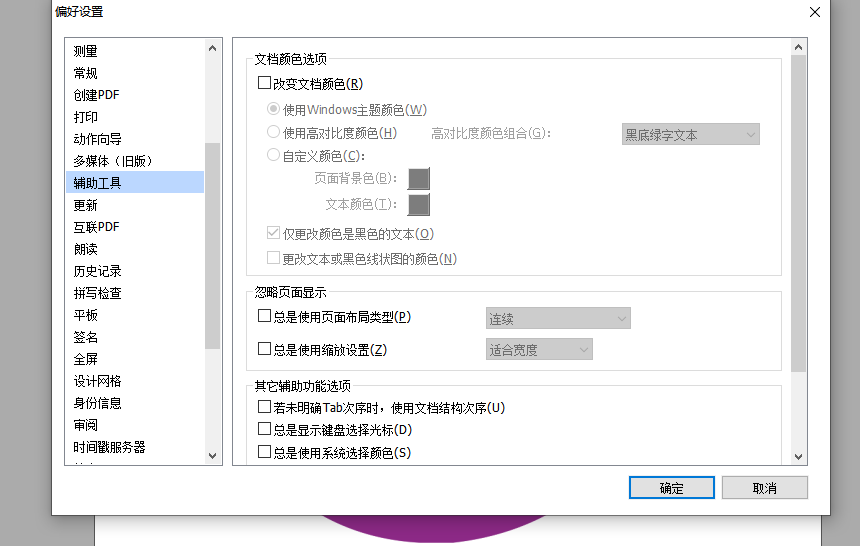Check 总是使用系统选择颜色 option
Viewport: 860px width, 546px height.
(264, 452)
